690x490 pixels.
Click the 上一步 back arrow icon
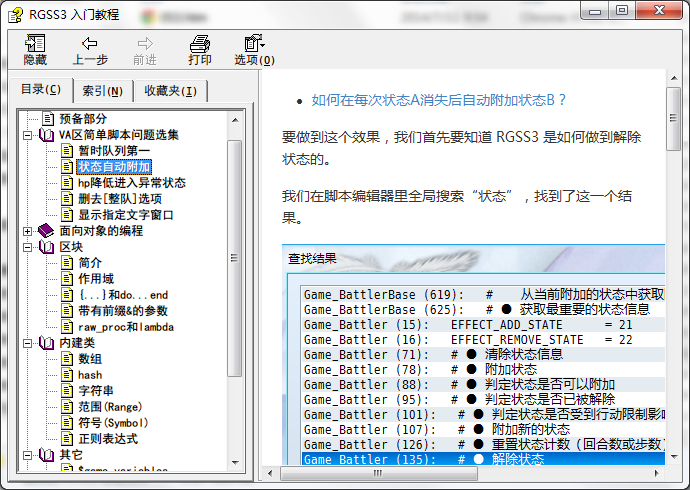pos(90,44)
